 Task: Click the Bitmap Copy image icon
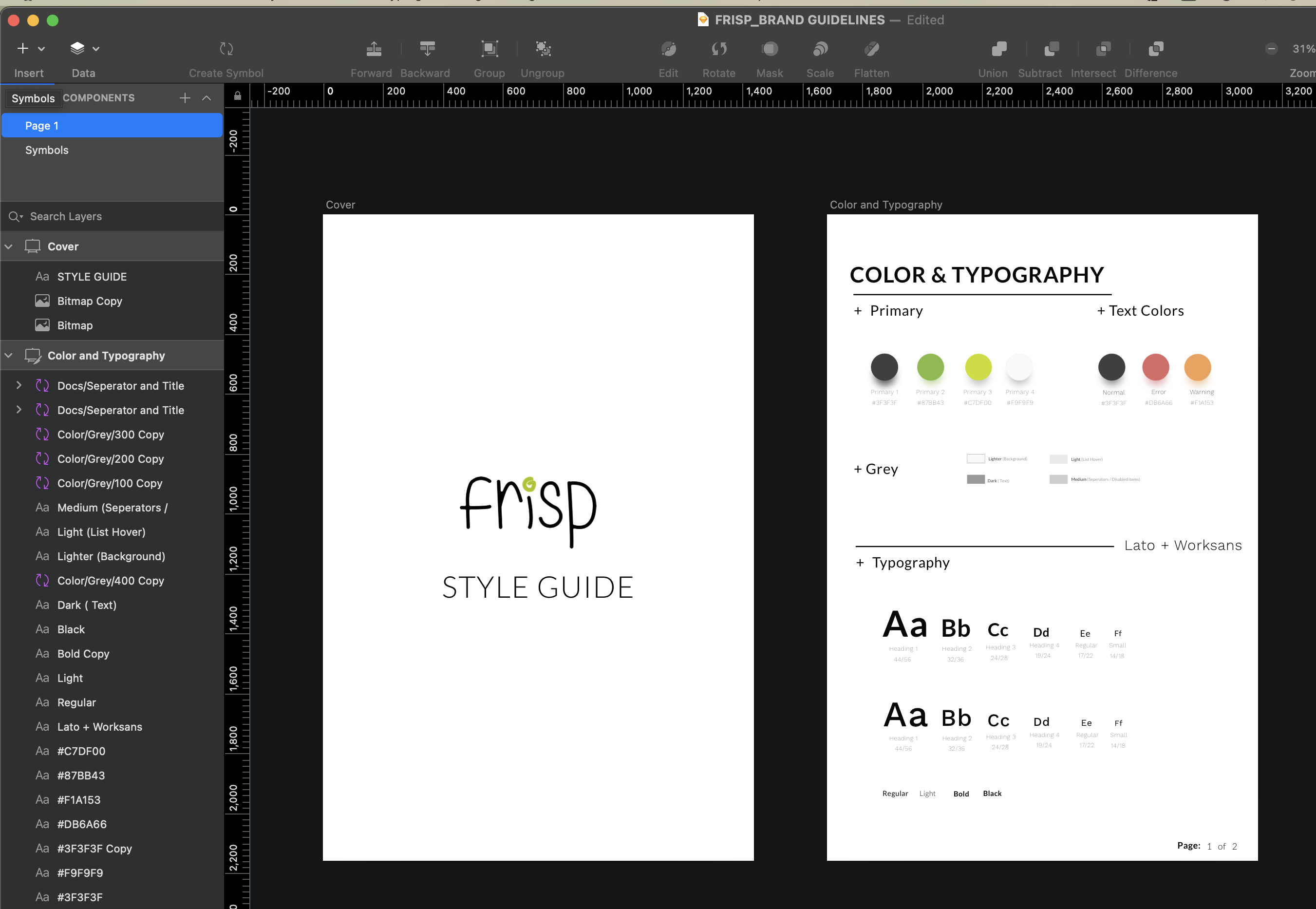click(x=42, y=301)
